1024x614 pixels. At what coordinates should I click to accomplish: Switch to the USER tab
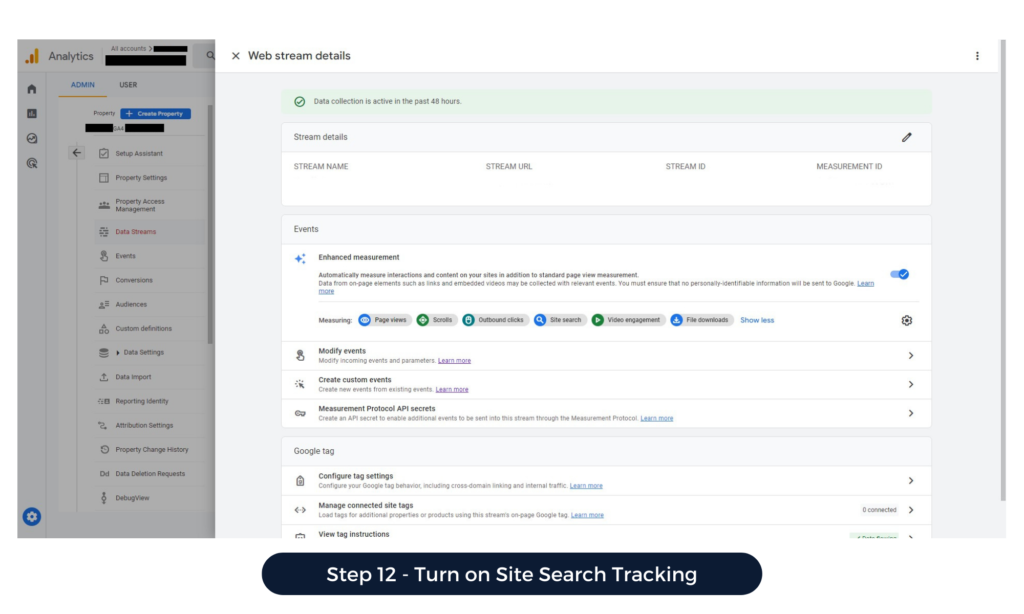128,85
